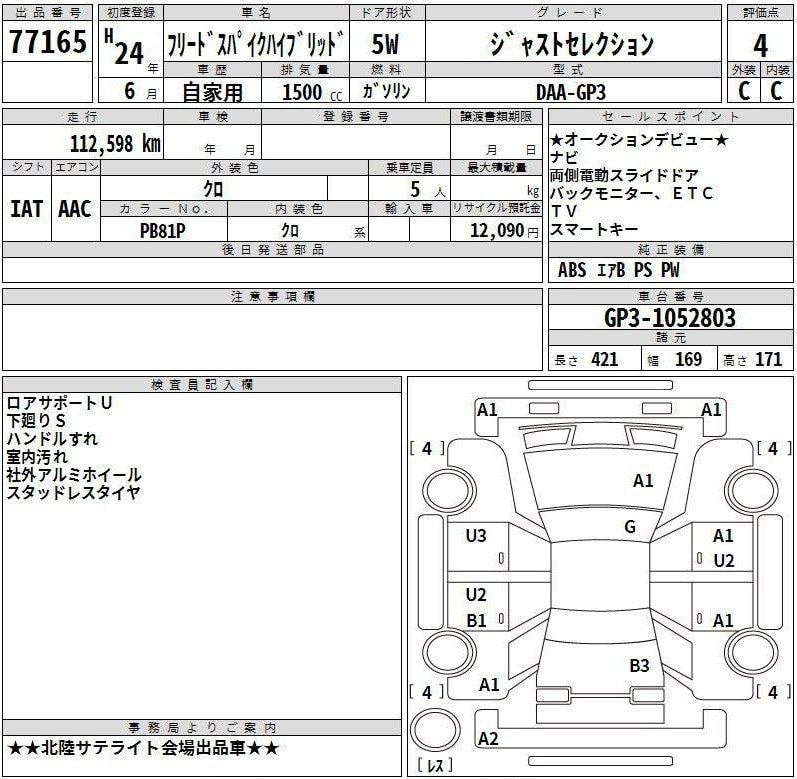Select chassis number GP3-1052803

tap(670, 318)
